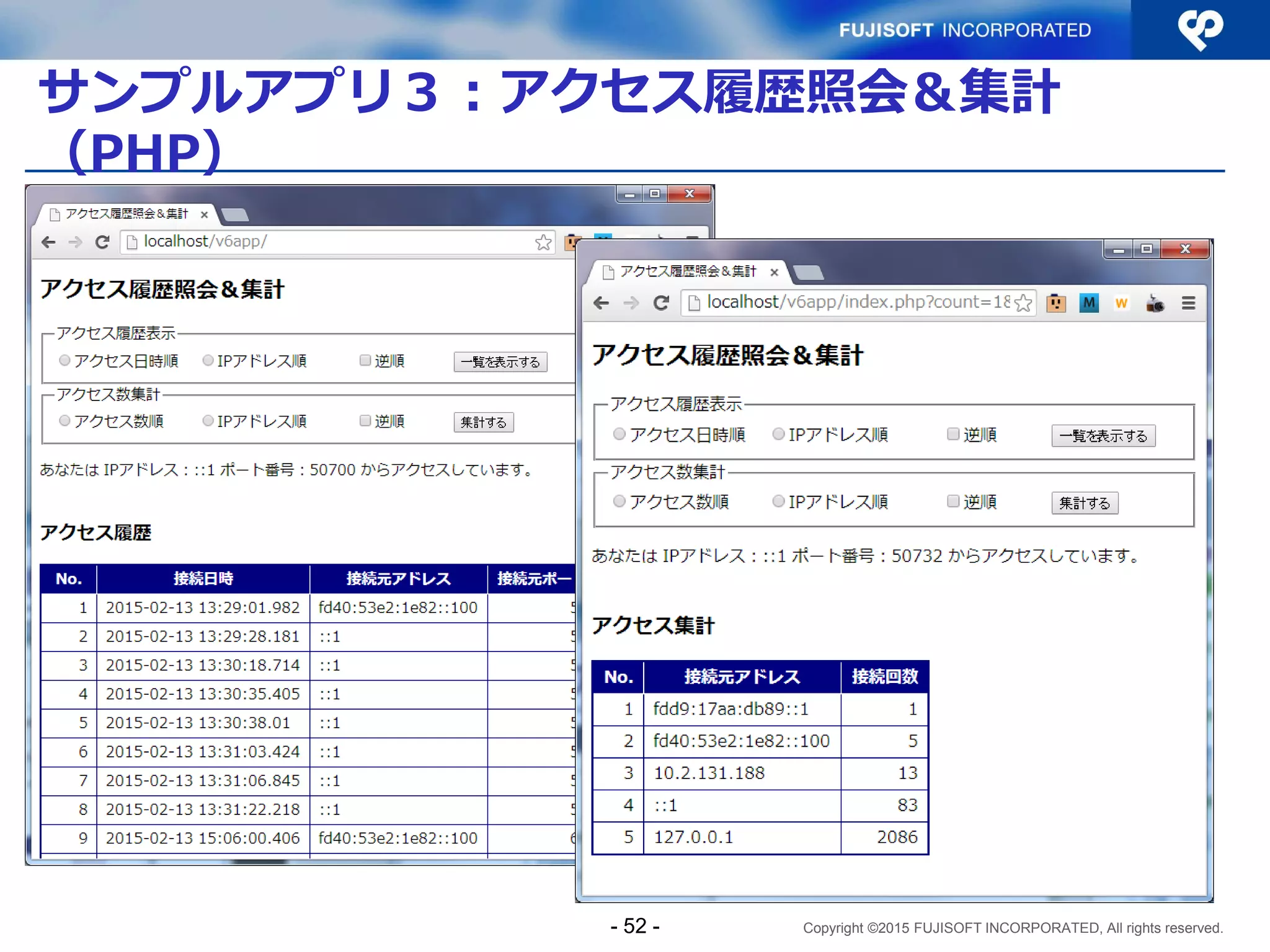Reload the page in the localhost/v6app/ window
Viewport: 1270px width, 952px height.
coord(102,242)
